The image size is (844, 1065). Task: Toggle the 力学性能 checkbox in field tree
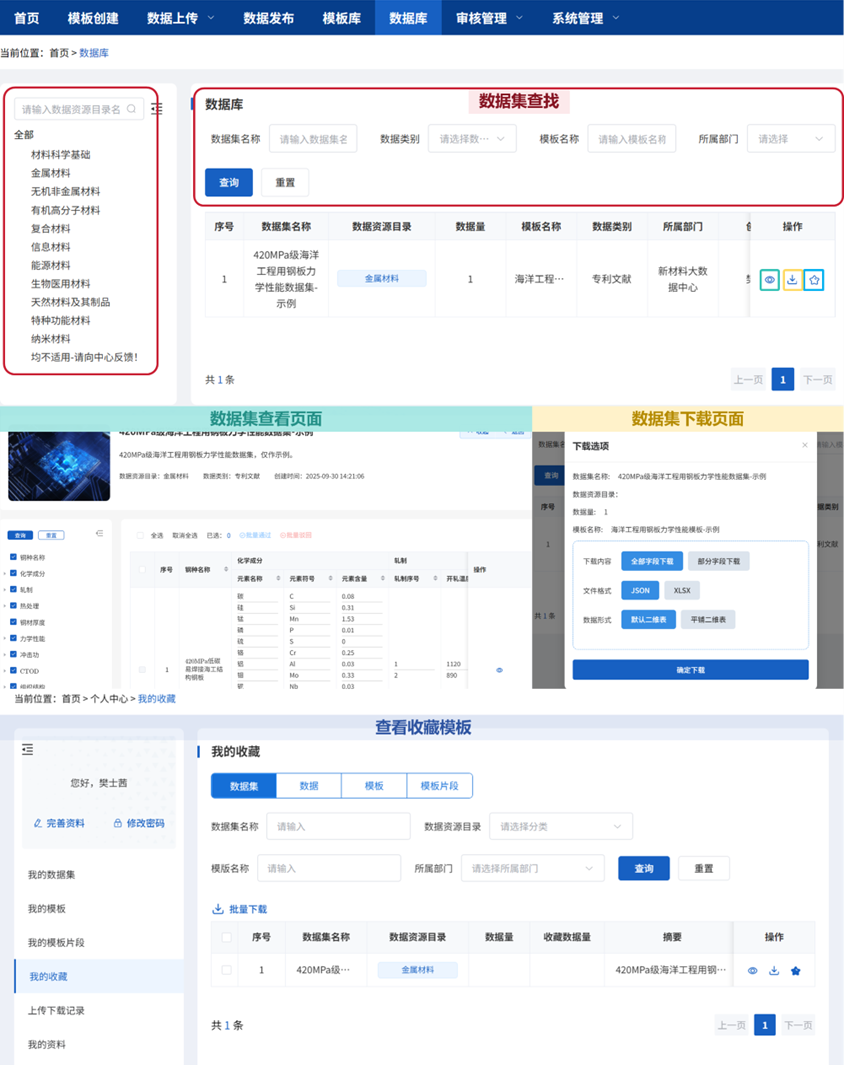click(13, 638)
